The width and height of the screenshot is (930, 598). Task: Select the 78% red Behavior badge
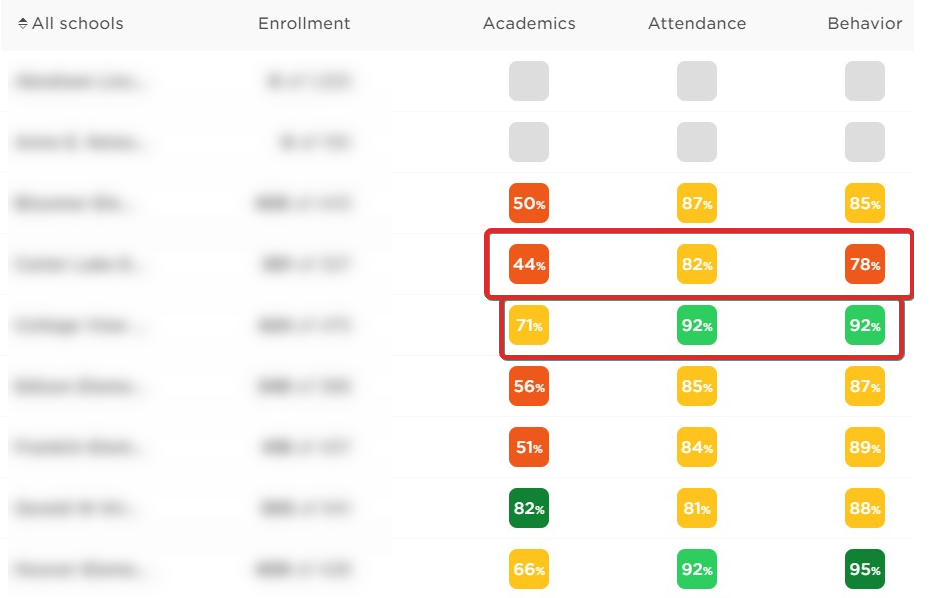(865, 264)
